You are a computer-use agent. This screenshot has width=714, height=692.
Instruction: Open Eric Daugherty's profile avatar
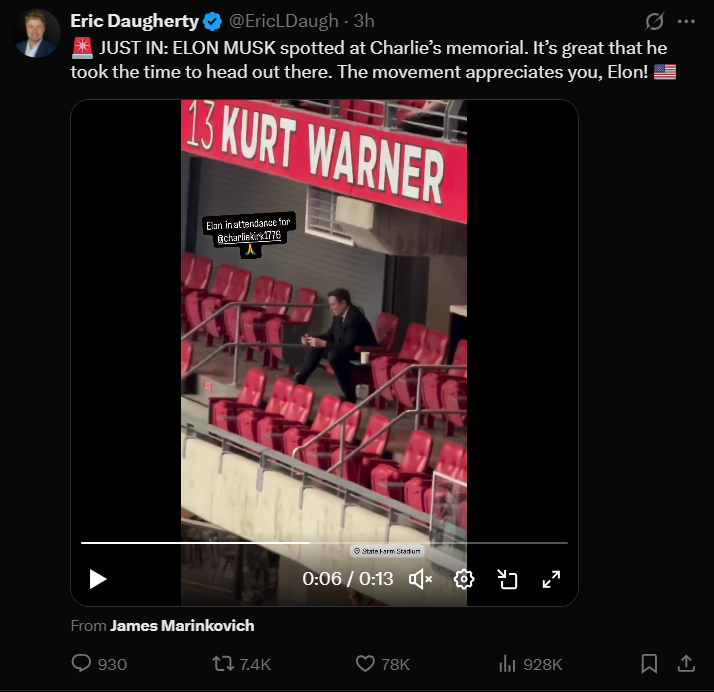(x=36, y=33)
